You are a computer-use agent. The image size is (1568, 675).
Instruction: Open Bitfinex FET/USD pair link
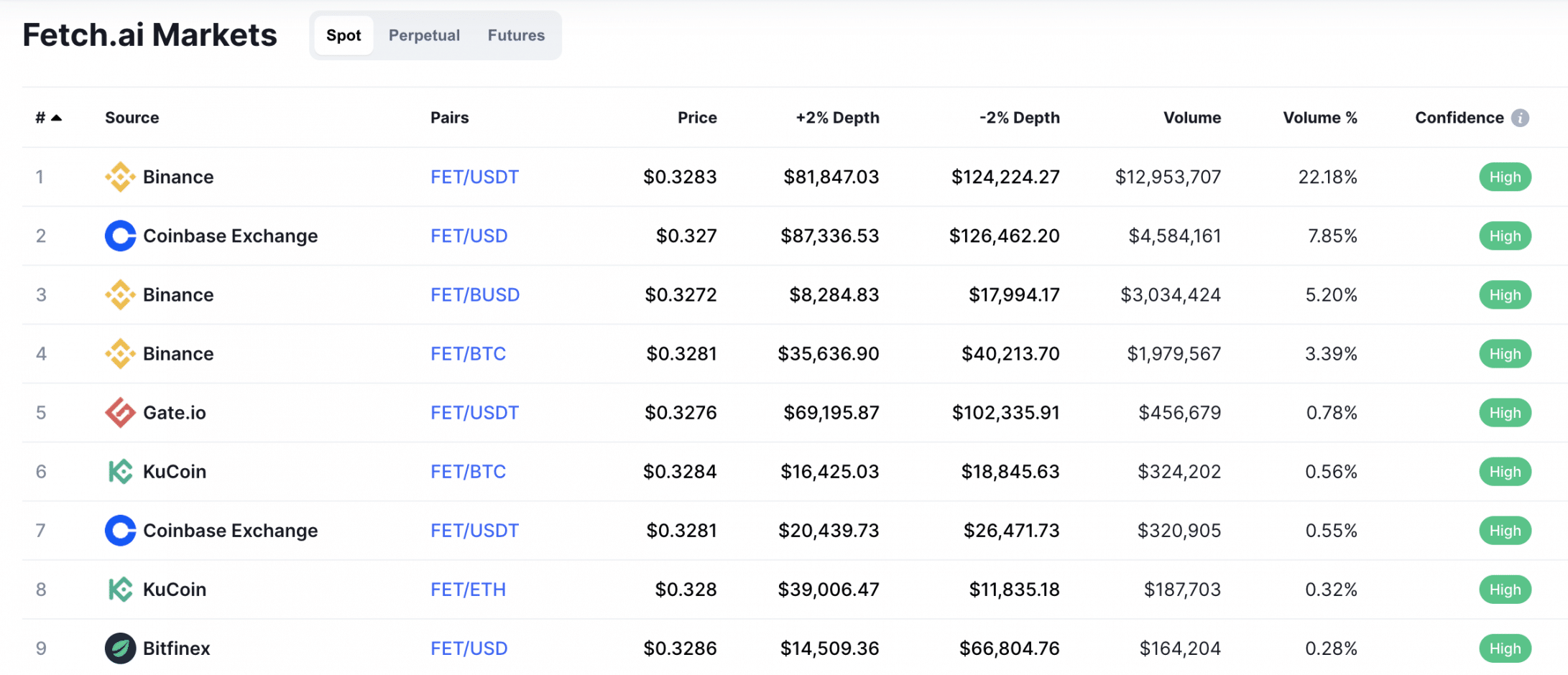469,648
